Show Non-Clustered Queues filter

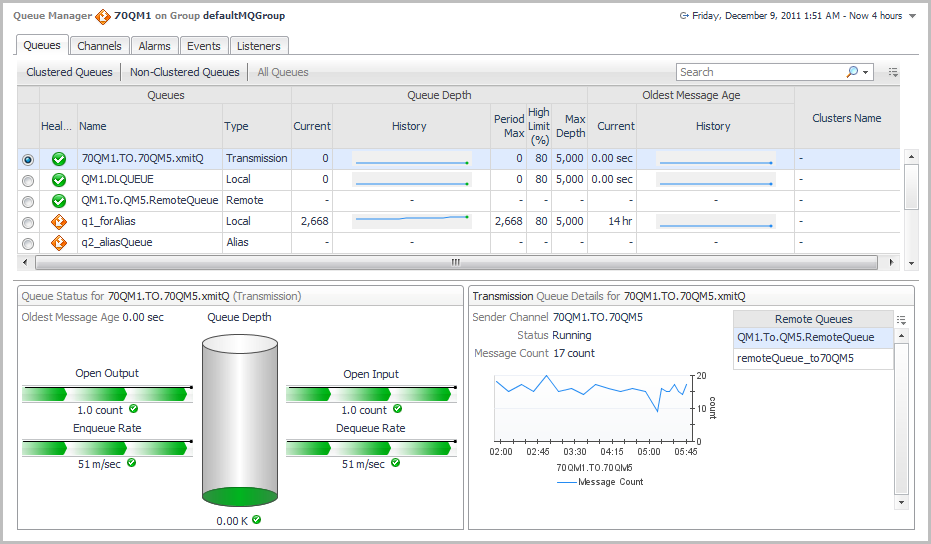click(x=184, y=72)
